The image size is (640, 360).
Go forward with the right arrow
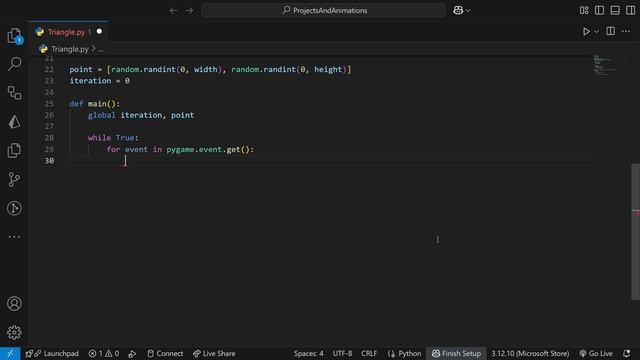[x=189, y=10]
